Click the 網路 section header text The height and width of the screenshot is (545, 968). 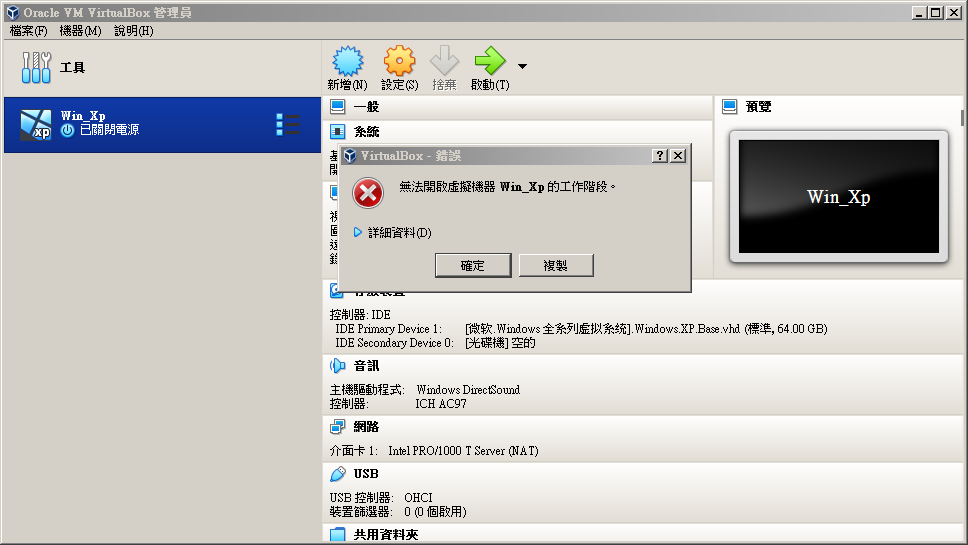click(x=366, y=426)
